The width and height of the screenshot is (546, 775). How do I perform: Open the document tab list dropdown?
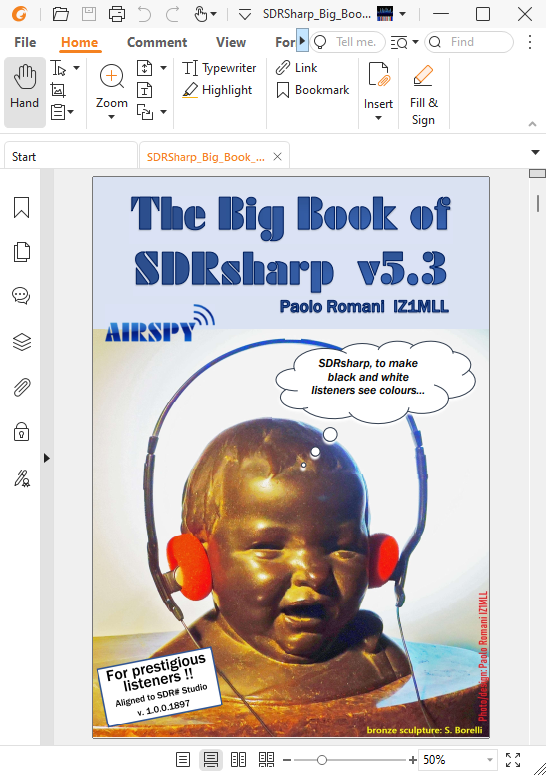535,152
